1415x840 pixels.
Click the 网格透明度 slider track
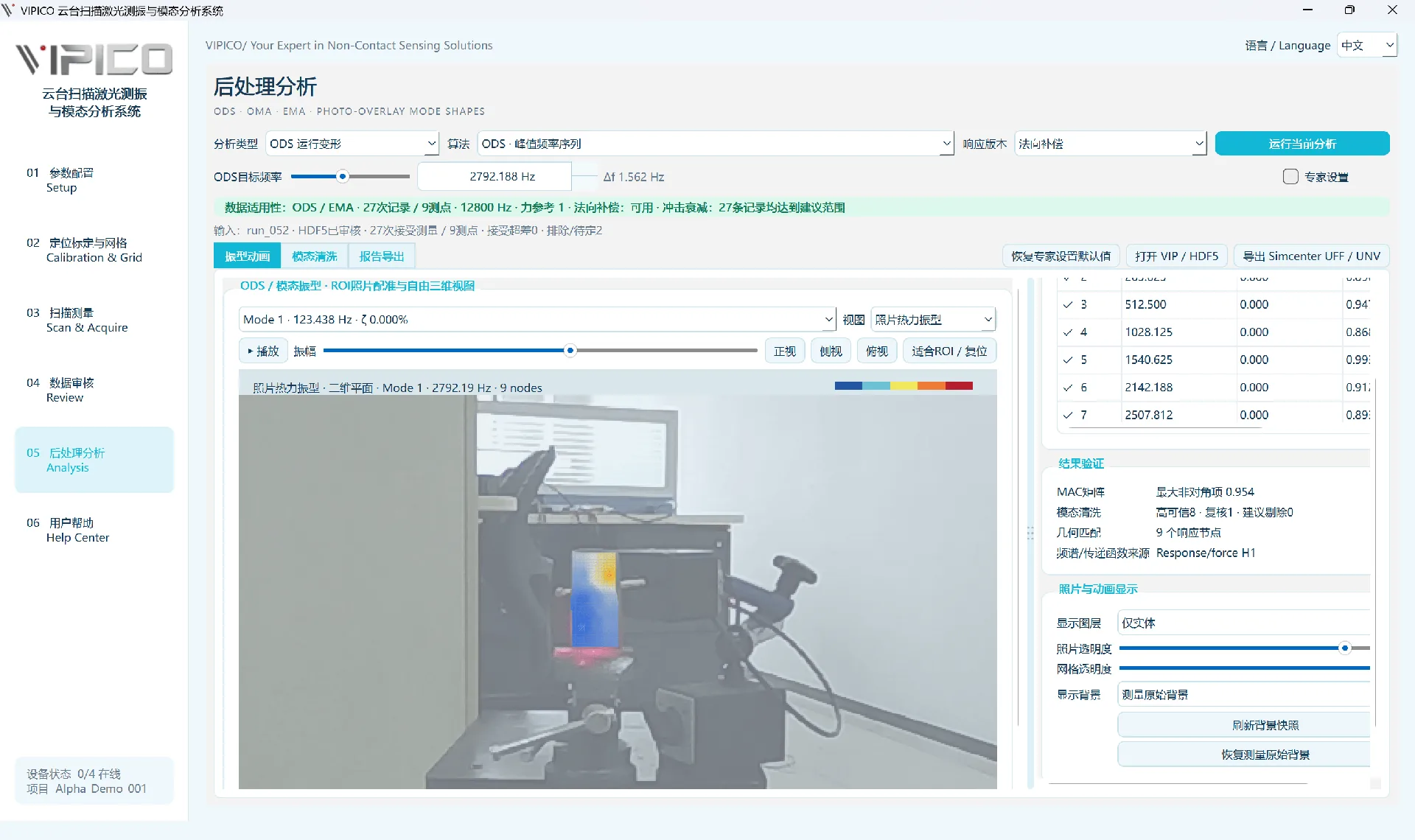point(1244,668)
